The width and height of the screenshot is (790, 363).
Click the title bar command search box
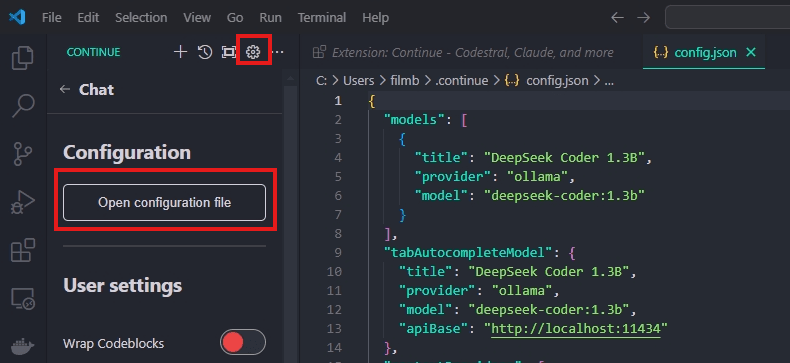pyautogui.click(x=728, y=18)
